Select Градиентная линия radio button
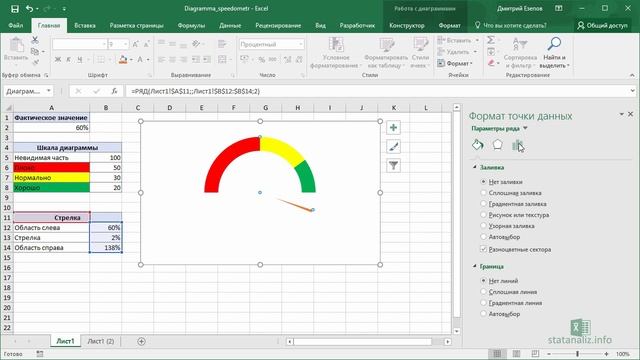This screenshot has width=640, height=360. pyautogui.click(x=483, y=303)
